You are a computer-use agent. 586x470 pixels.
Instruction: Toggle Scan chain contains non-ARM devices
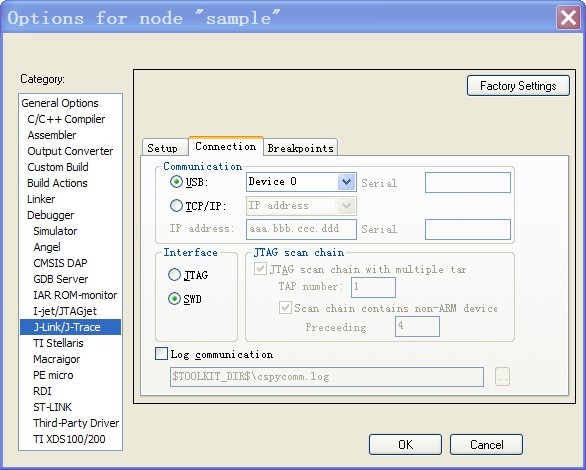(286, 307)
